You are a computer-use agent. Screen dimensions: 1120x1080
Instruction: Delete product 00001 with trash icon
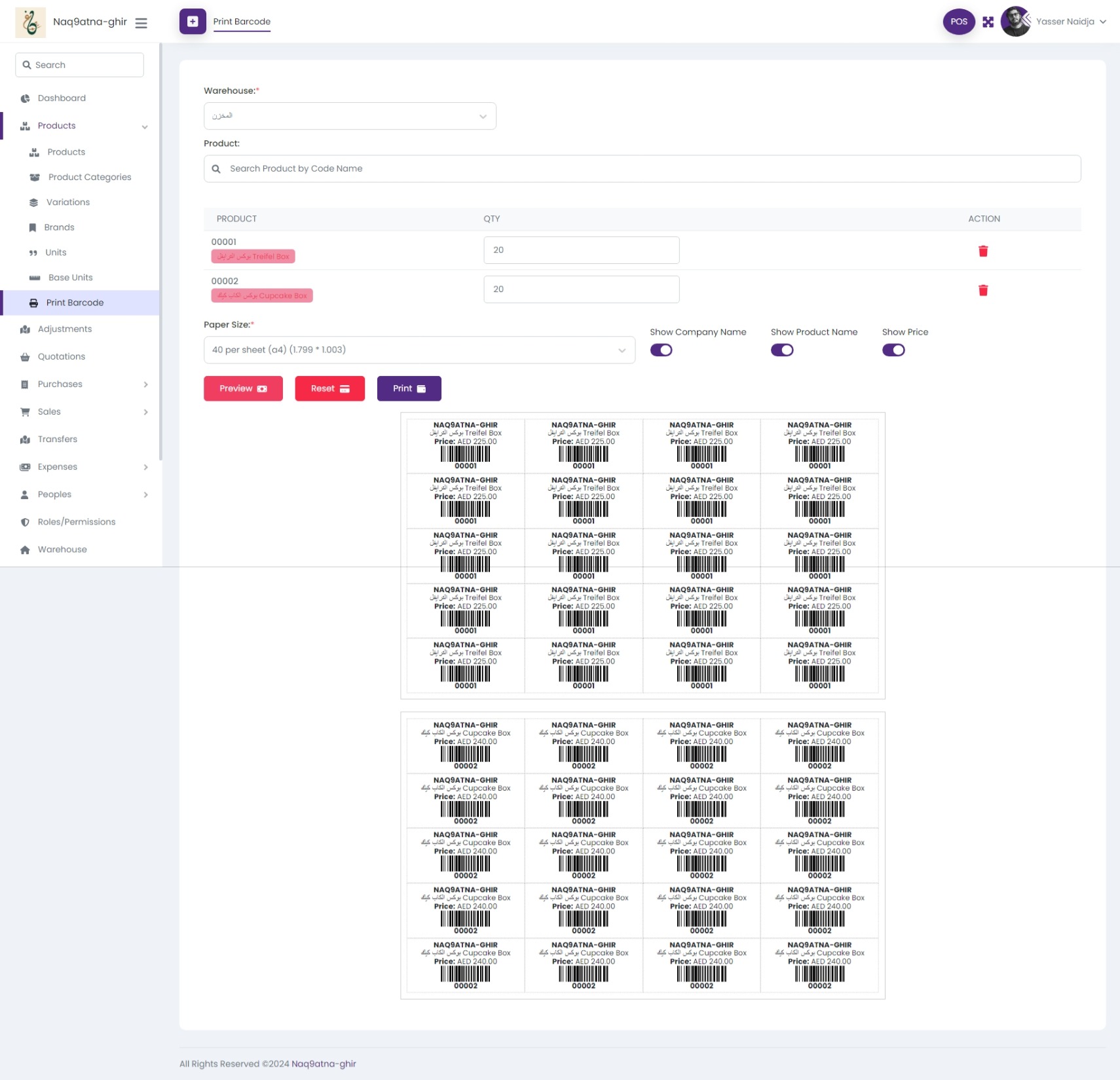(982, 251)
